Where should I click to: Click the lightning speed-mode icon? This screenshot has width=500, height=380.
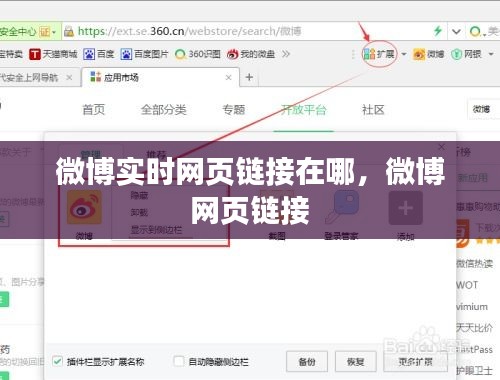pyautogui.click(x=437, y=31)
